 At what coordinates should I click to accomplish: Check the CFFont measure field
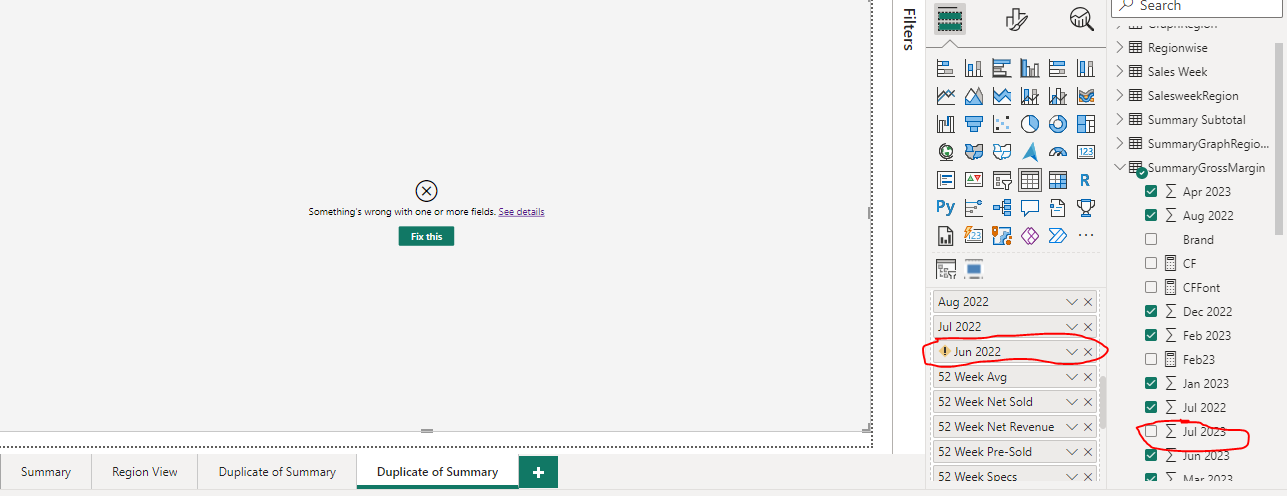[1151, 287]
